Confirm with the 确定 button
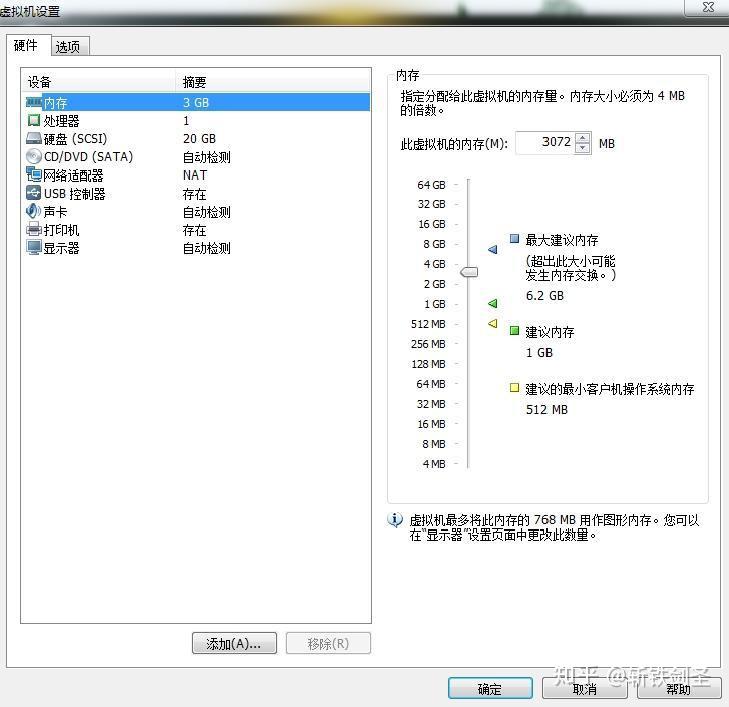The height and width of the screenshot is (707, 729). [490, 688]
